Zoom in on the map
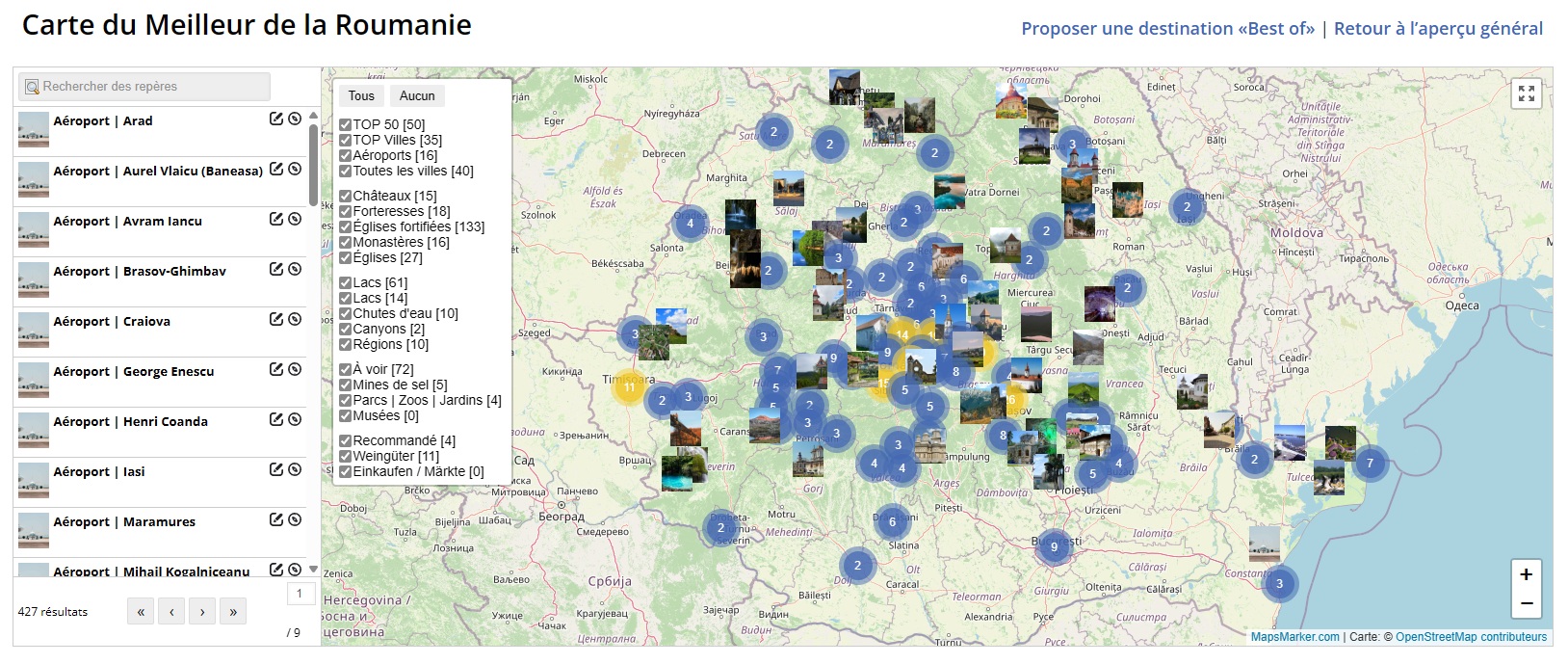The width and height of the screenshot is (1568, 664). tap(1526, 574)
